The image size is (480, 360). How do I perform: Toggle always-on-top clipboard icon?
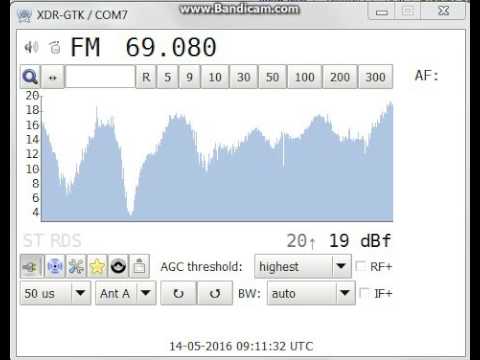[x=139, y=266]
